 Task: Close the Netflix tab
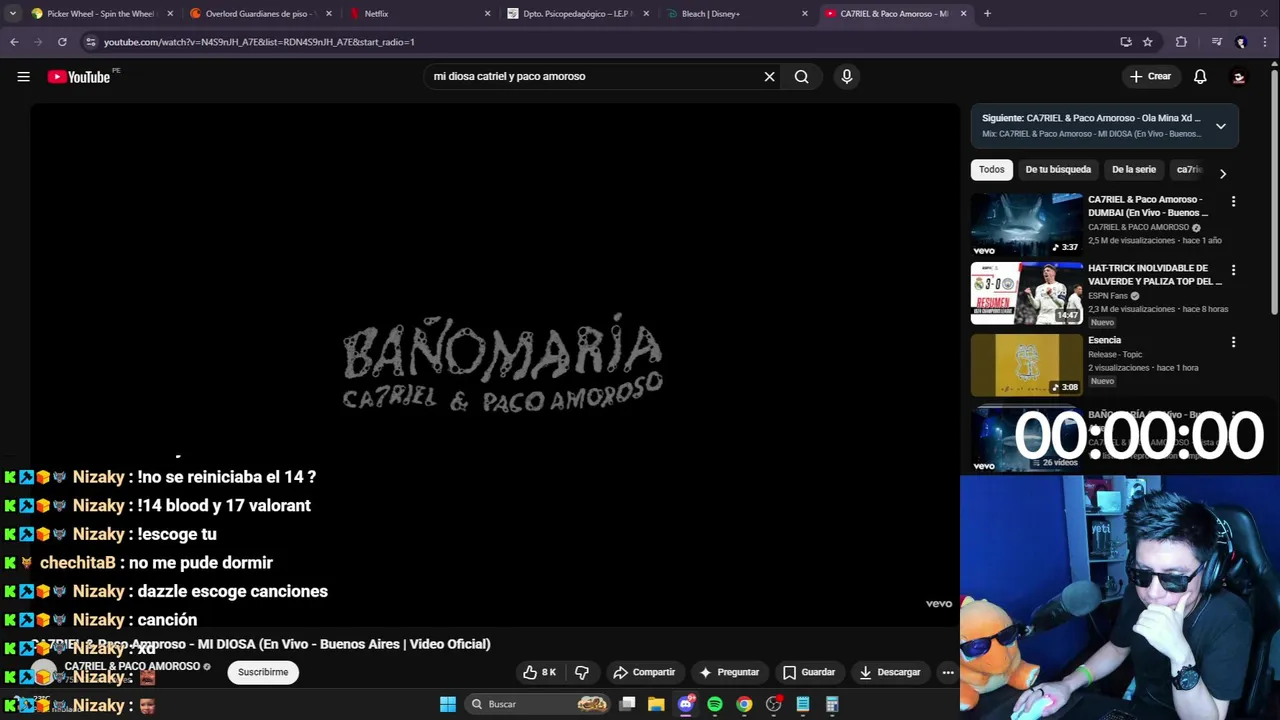pos(487,14)
